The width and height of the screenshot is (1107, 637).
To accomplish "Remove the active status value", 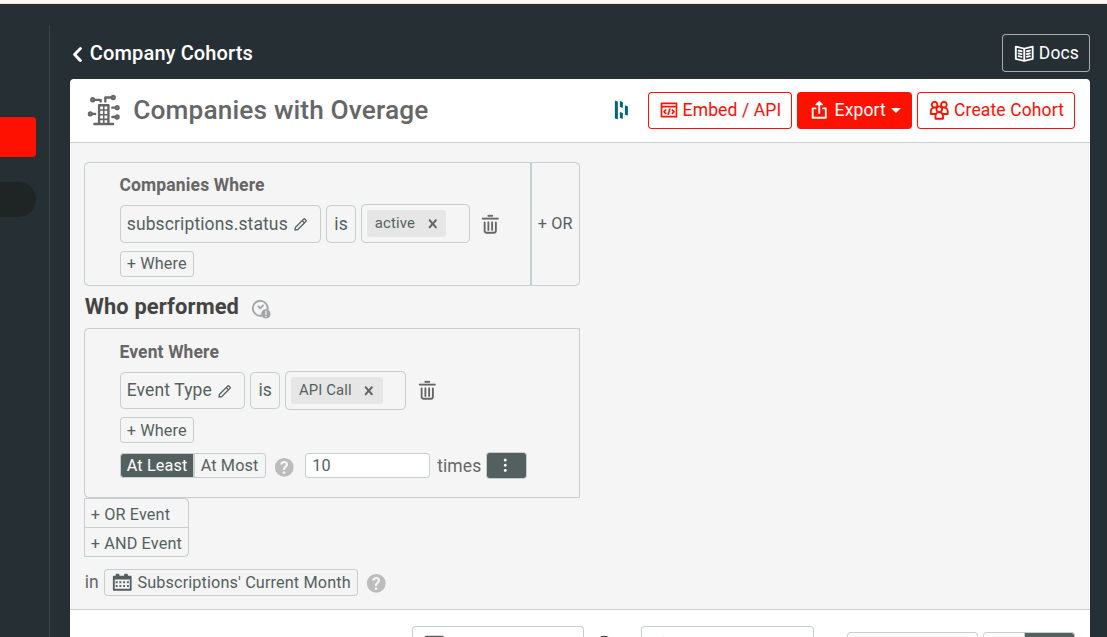I will tap(432, 223).
